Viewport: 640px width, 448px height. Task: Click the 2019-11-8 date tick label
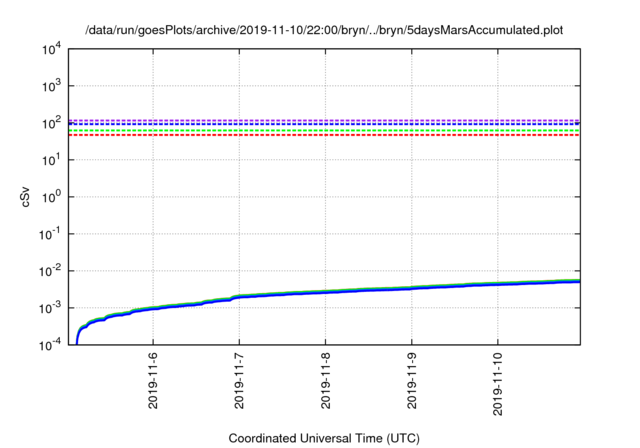coord(325,381)
